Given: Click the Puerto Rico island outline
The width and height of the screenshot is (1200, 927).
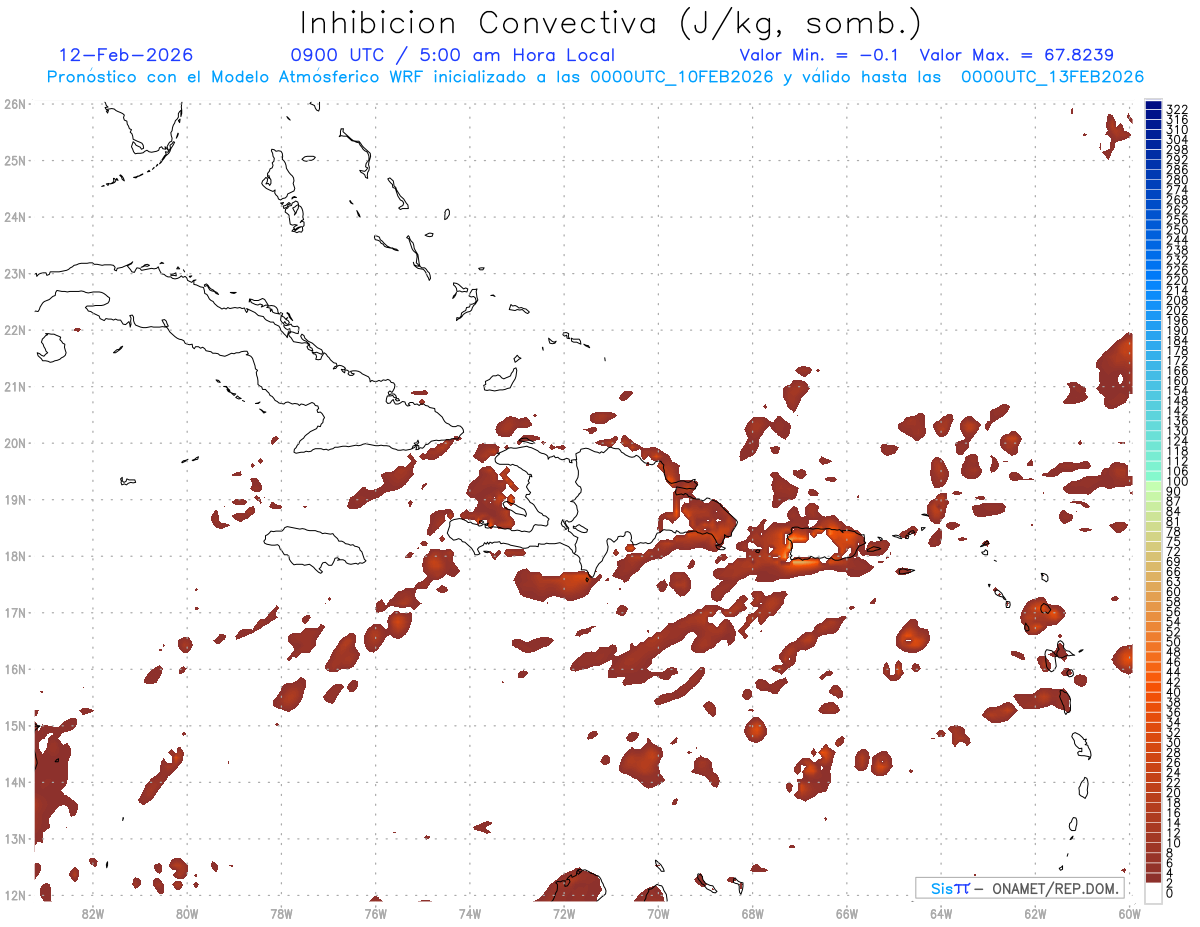Looking at the screenshot, I should pyautogui.click(x=826, y=543).
